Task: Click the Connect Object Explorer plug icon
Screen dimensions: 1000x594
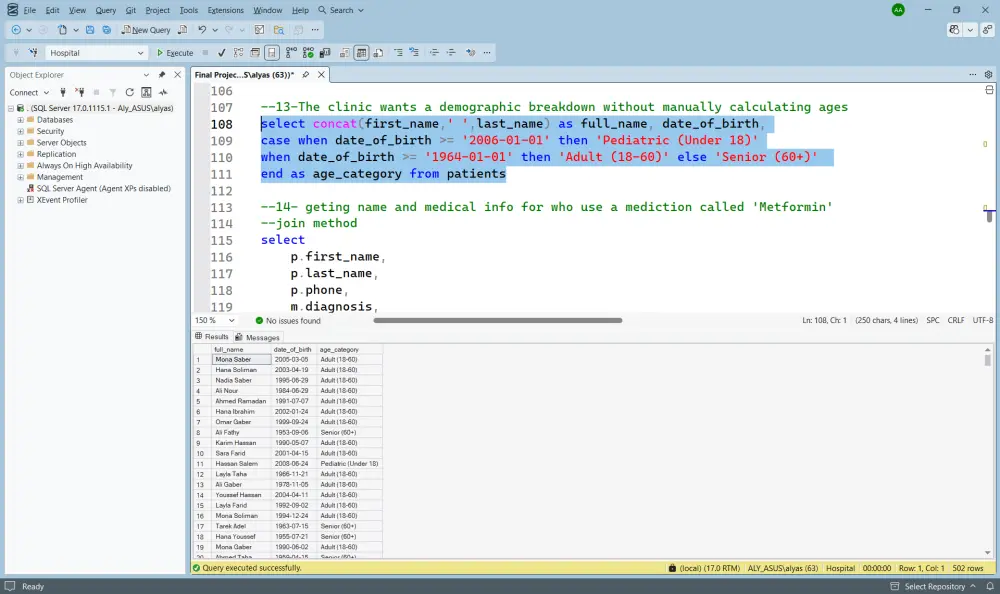Action: (62, 93)
